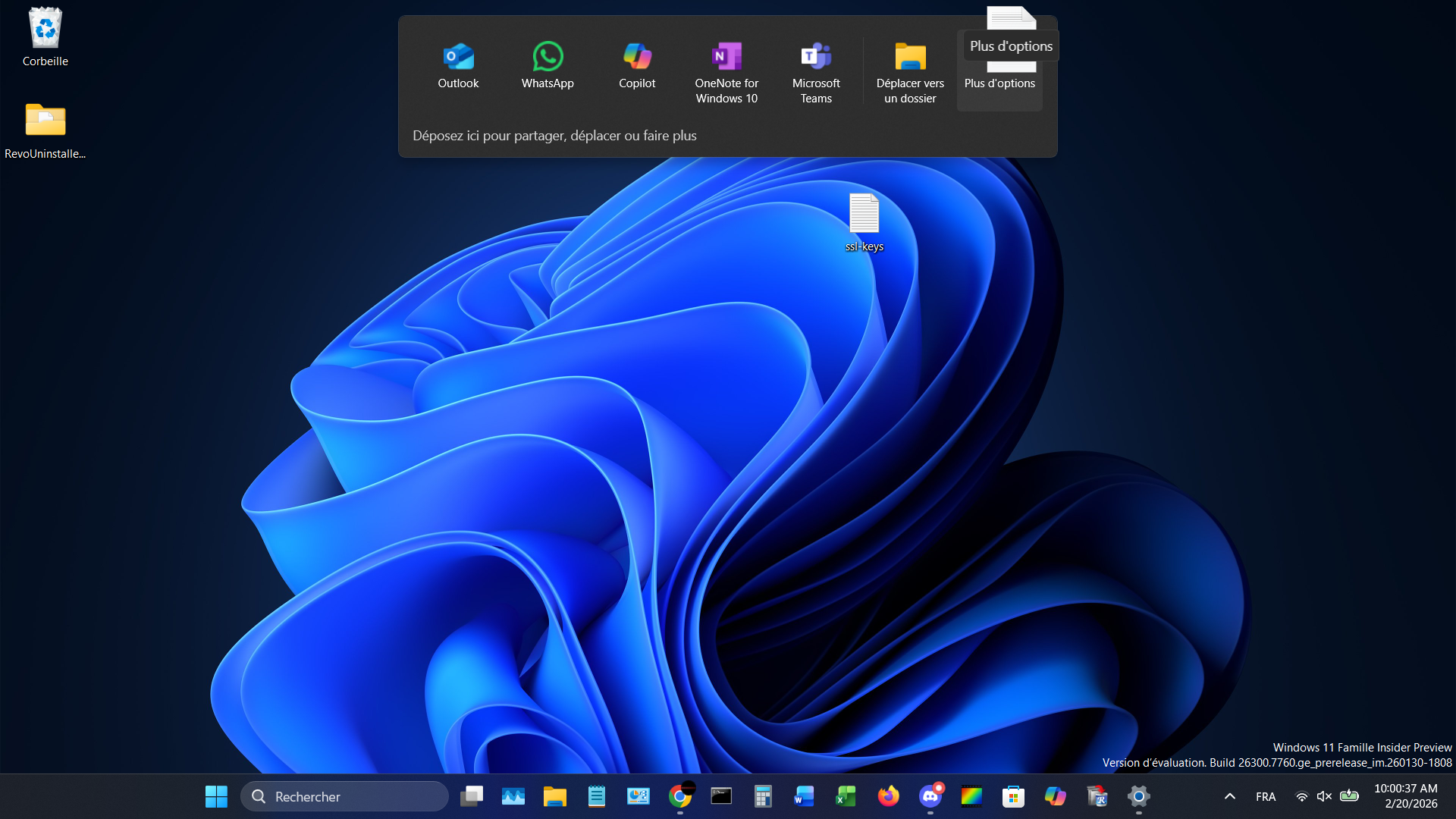Screen dimensions: 1456x819
Task: Open Calculator from the taskbar
Action: 763,796
